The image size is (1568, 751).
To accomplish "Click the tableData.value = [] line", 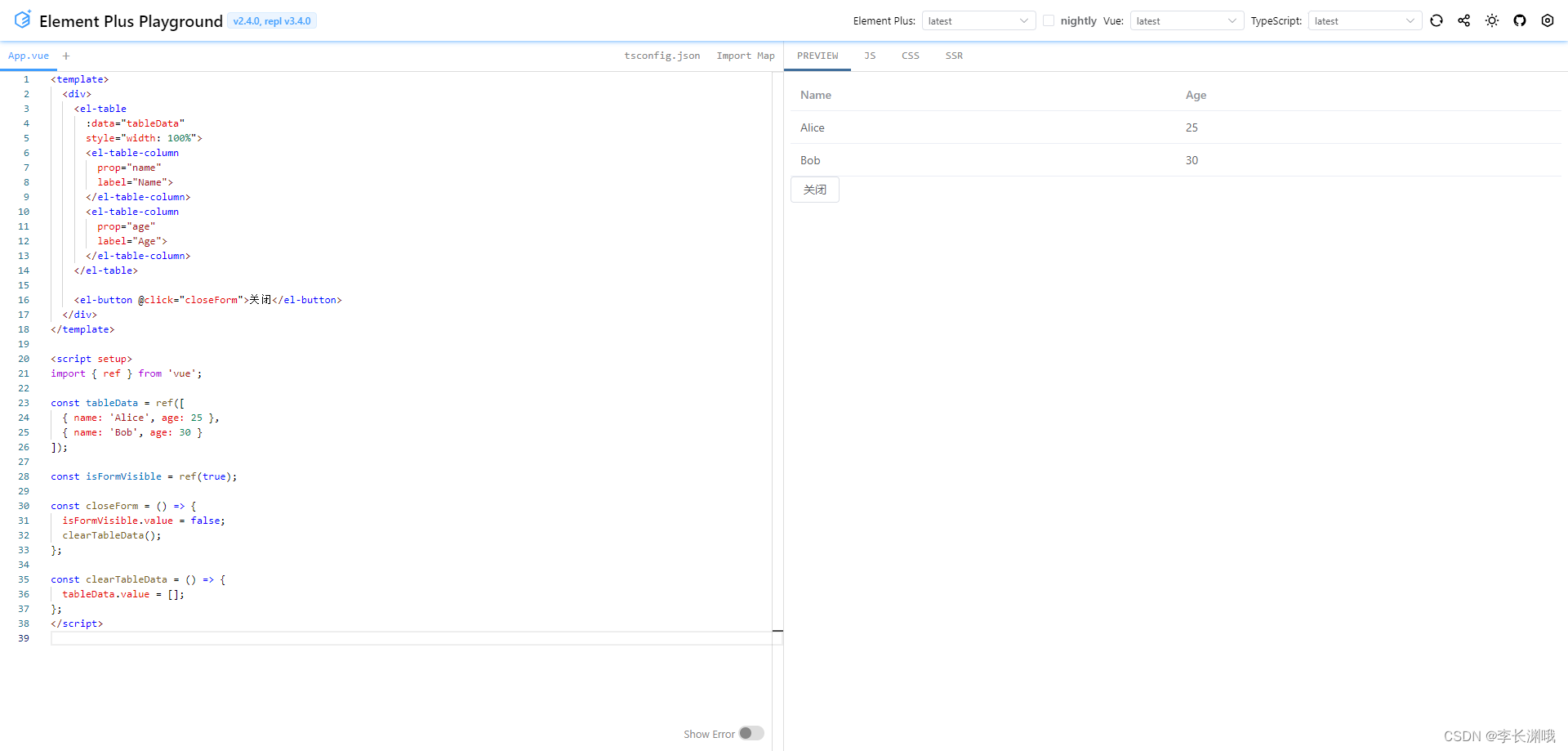I will point(123,594).
